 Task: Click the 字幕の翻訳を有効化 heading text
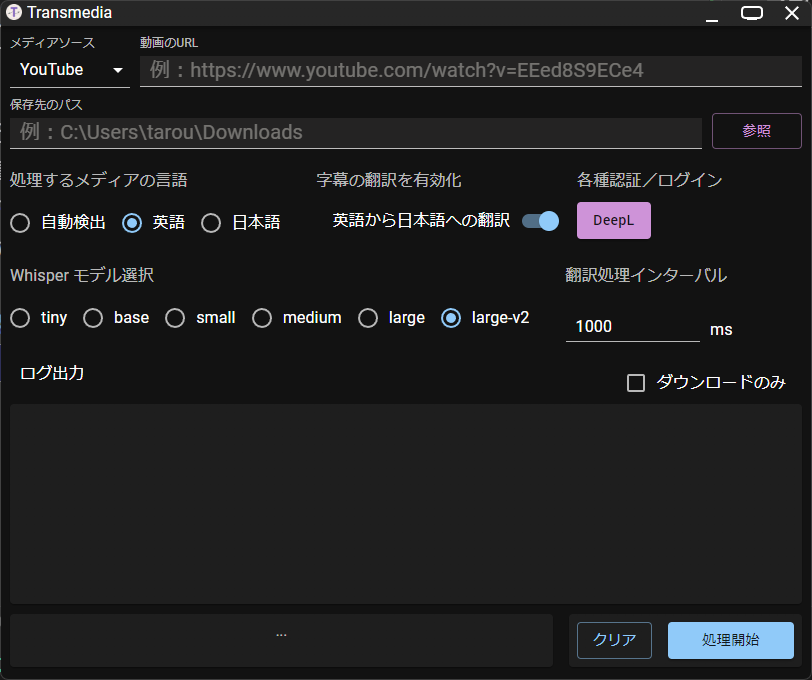tap(389, 180)
